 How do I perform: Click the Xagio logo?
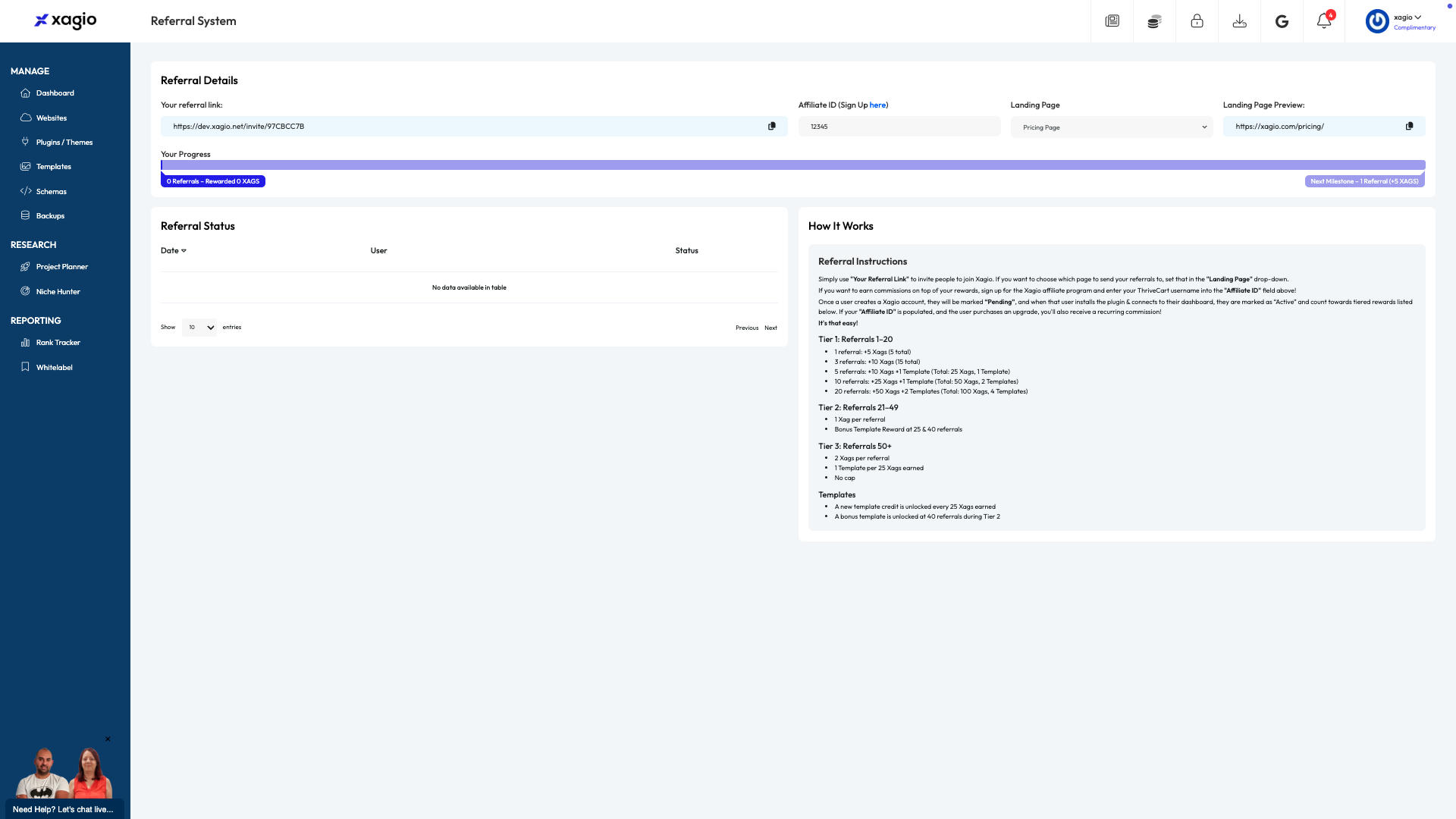65,20
